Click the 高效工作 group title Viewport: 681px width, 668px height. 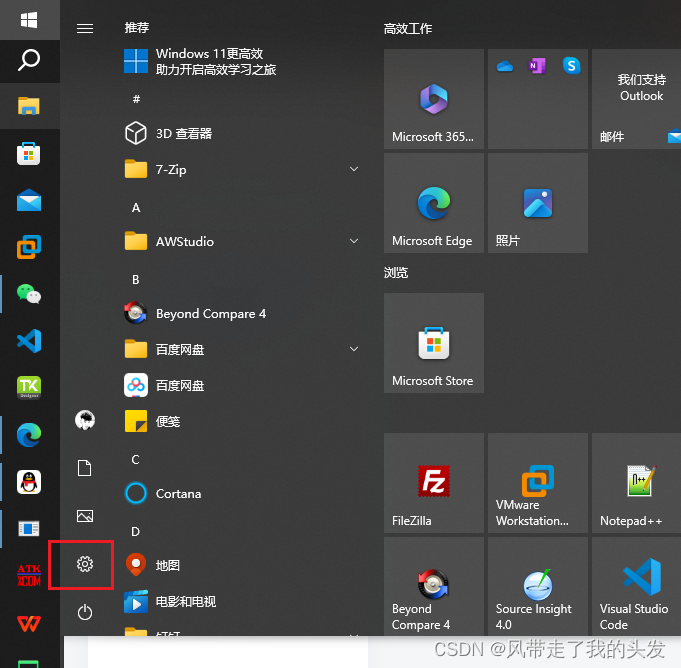pos(408,29)
